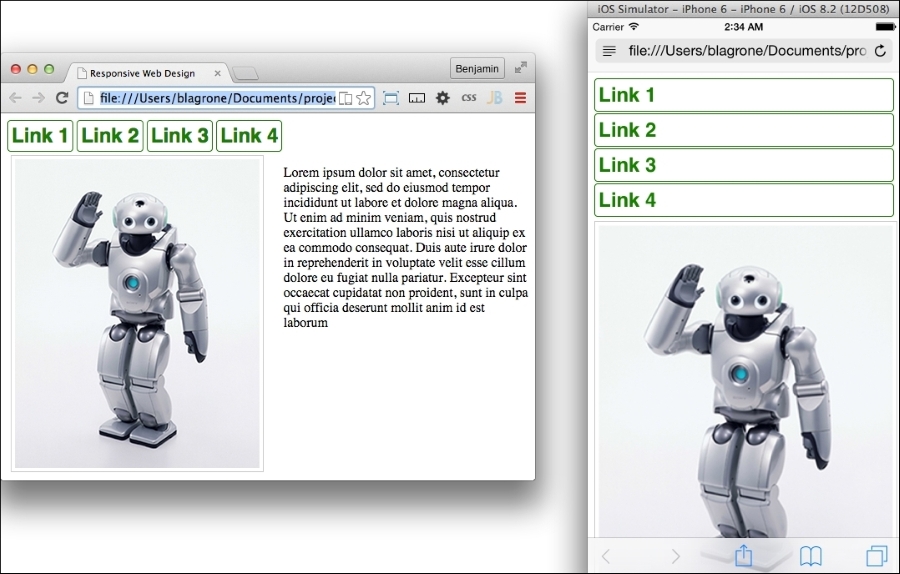Click the JB extension icon in Chrome
This screenshot has width=900, height=574.
click(494, 98)
